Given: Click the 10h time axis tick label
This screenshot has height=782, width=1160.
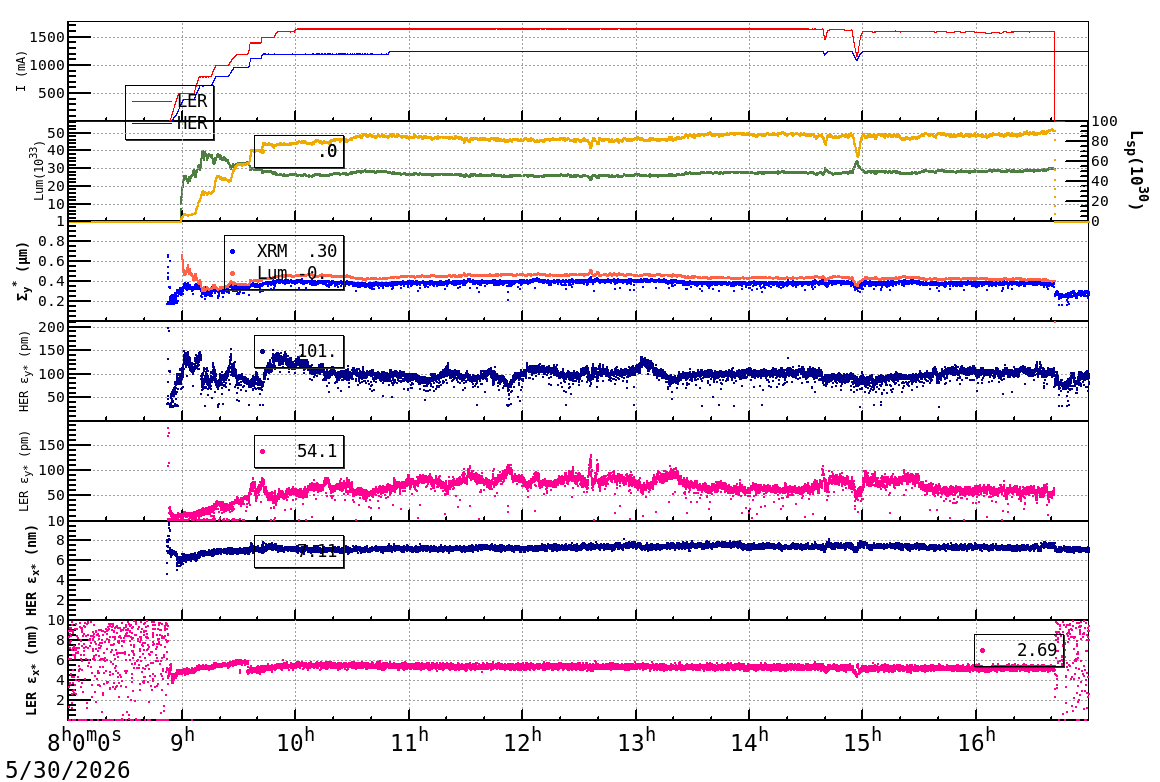Looking at the screenshot, I should point(296,741).
